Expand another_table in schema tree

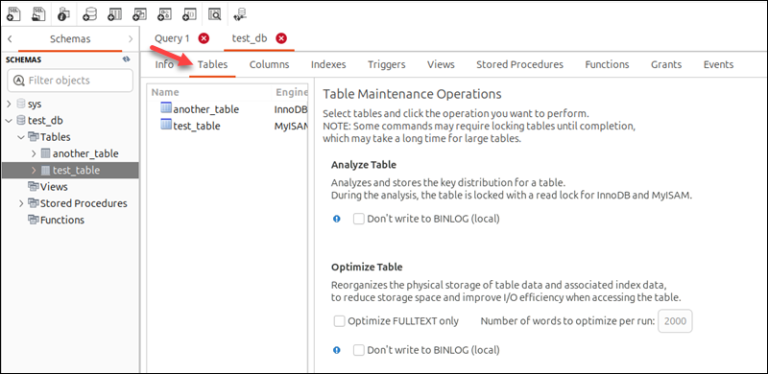coord(34,154)
